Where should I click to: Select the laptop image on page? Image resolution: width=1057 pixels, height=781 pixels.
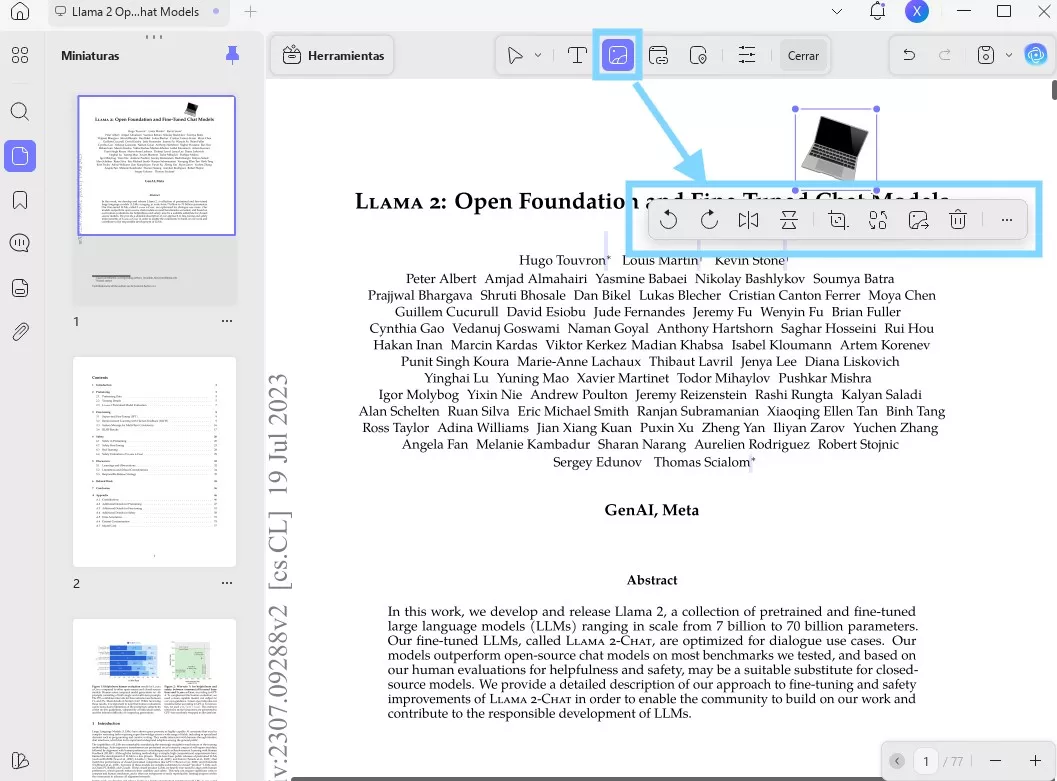836,150
